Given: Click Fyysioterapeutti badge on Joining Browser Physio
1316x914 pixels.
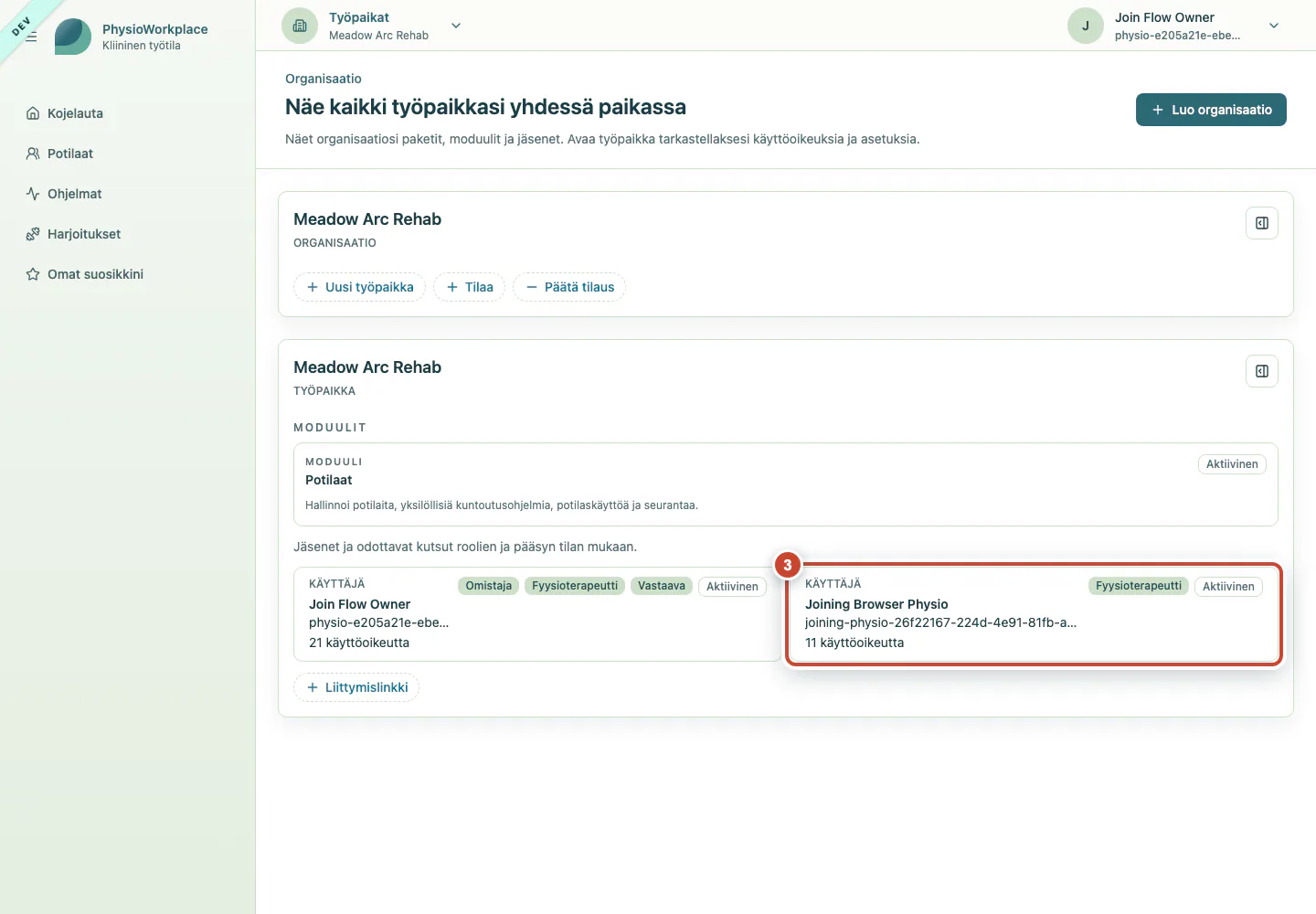Looking at the screenshot, I should pyautogui.click(x=1139, y=586).
